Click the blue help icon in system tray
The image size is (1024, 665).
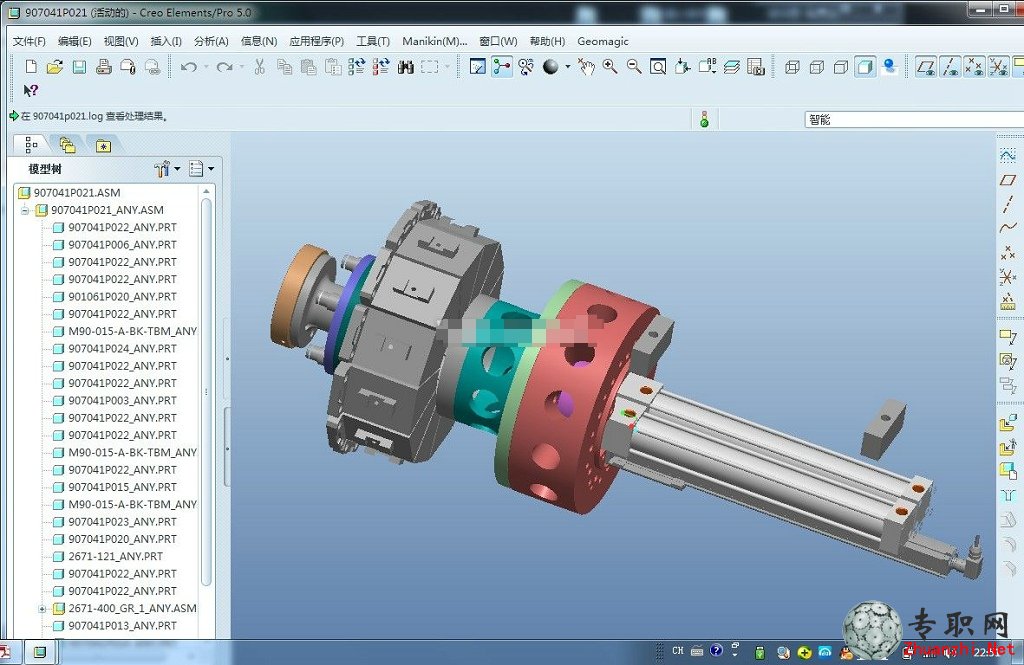(716, 650)
